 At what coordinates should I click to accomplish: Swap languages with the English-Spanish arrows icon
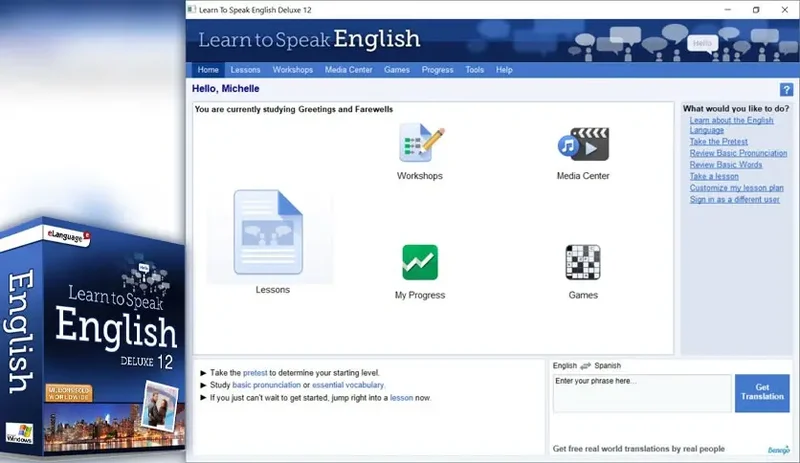(x=586, y=365)
